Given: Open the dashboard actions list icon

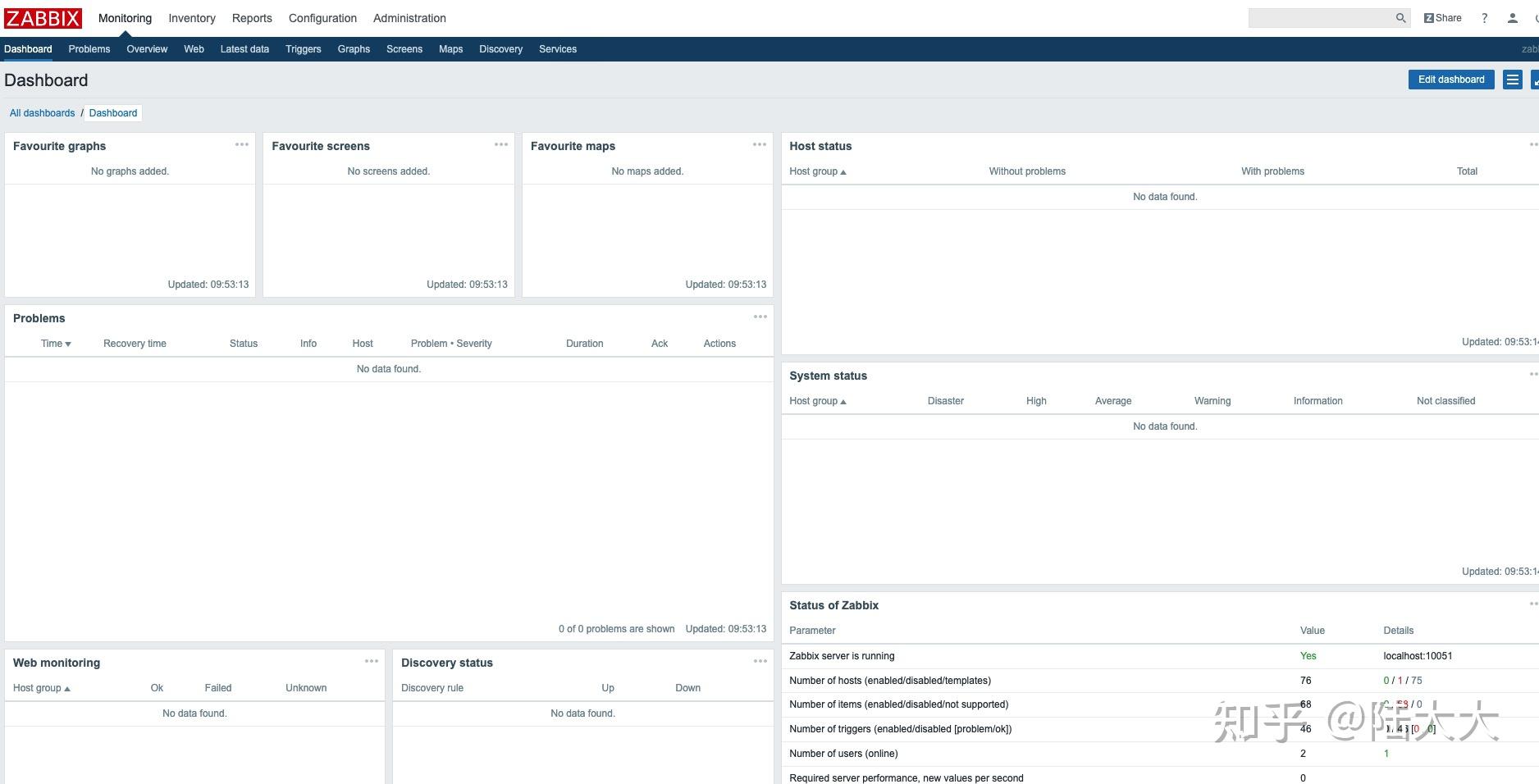Looking at the screenshot, I should [1513, 80].
